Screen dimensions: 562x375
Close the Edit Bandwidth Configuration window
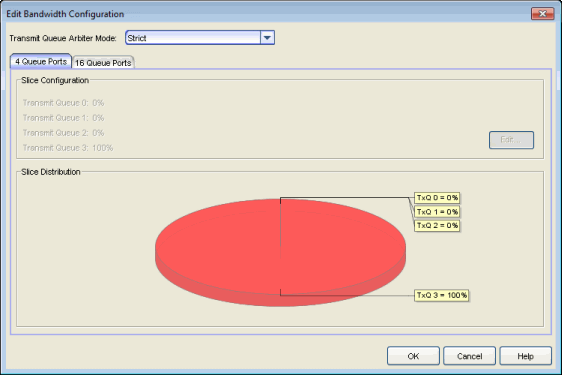pyautogui.click(x=542, y=14)
